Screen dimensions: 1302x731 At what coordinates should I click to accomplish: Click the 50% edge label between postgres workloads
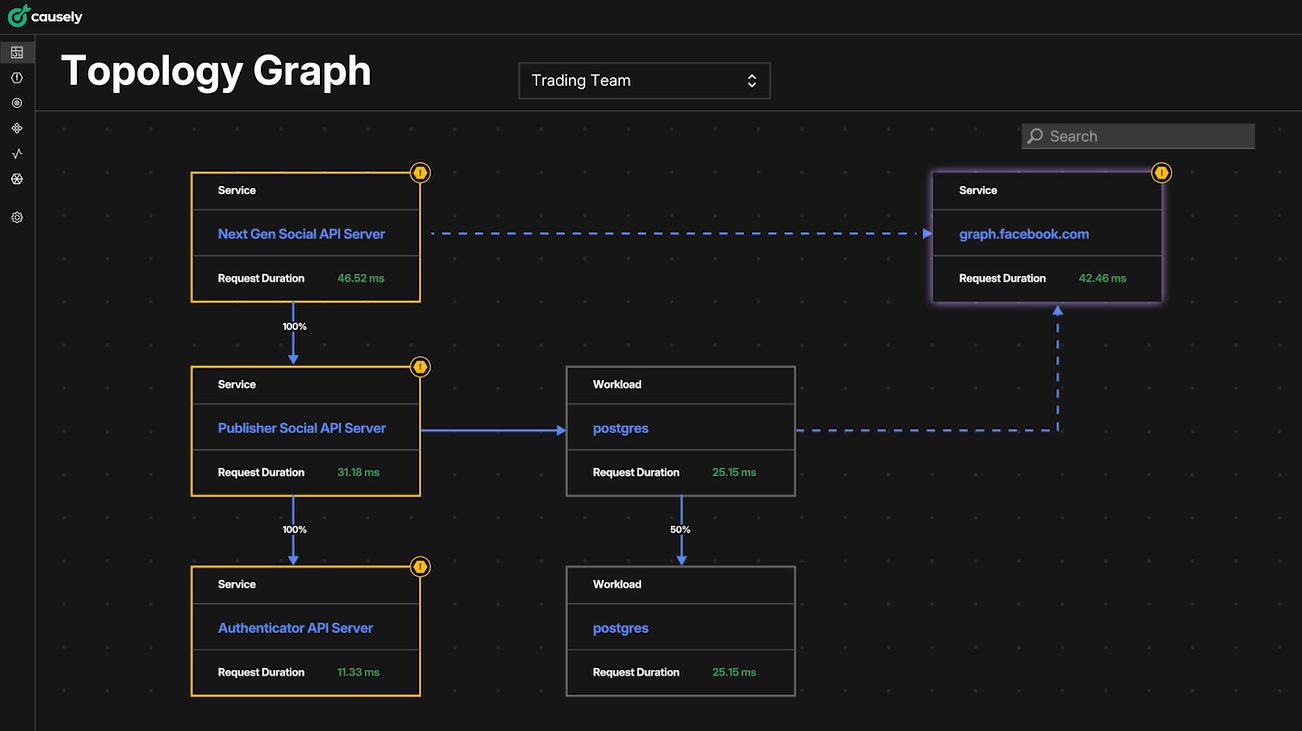pos(680,529)
